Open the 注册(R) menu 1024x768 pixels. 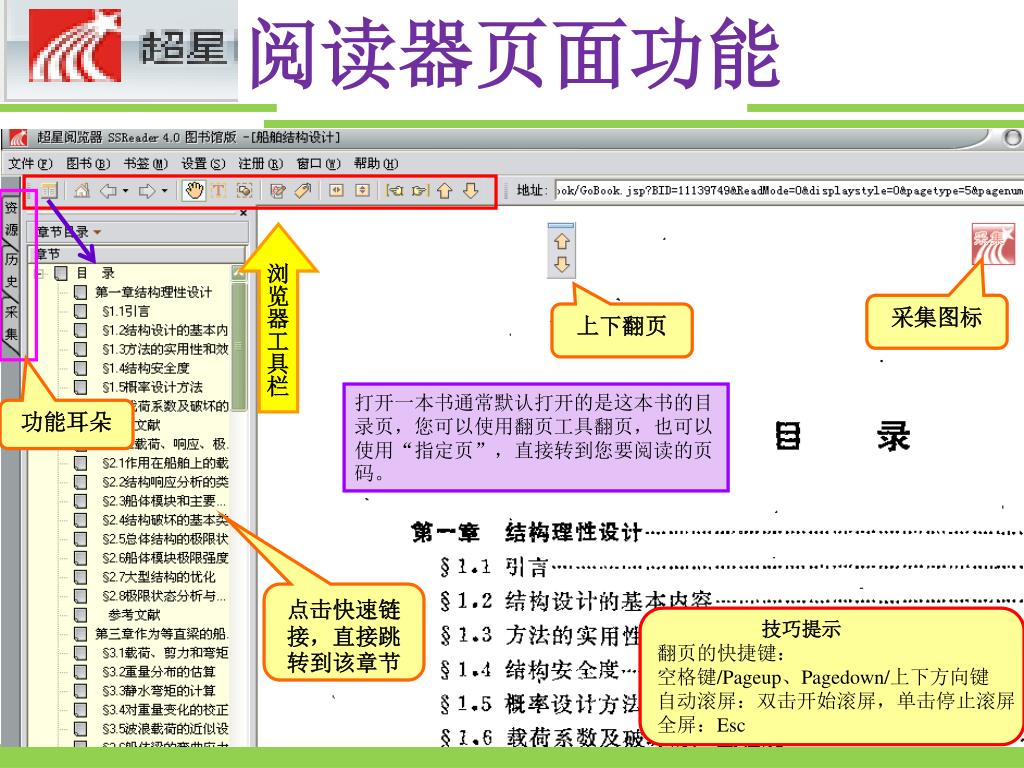tap(261, 163)
